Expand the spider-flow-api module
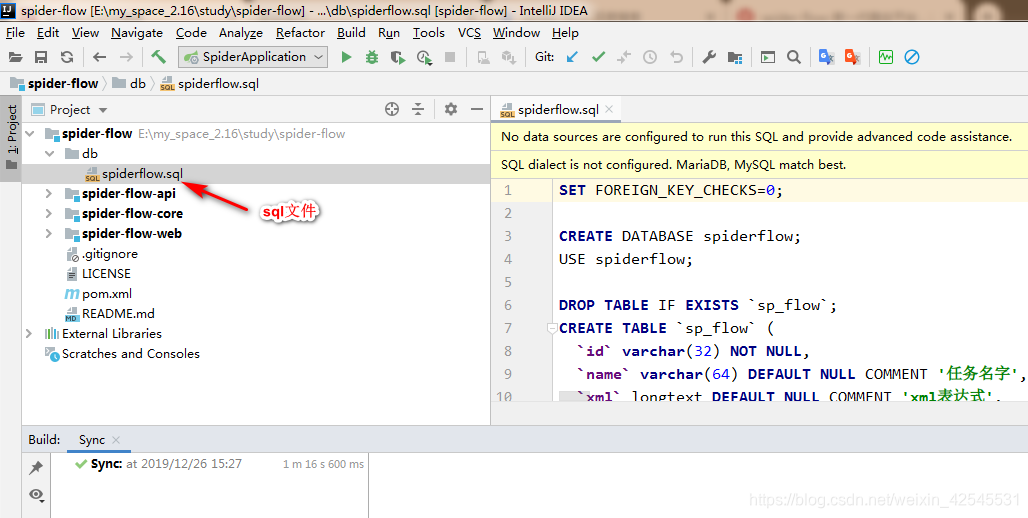The image size is (1028, 518). (48, 194)
